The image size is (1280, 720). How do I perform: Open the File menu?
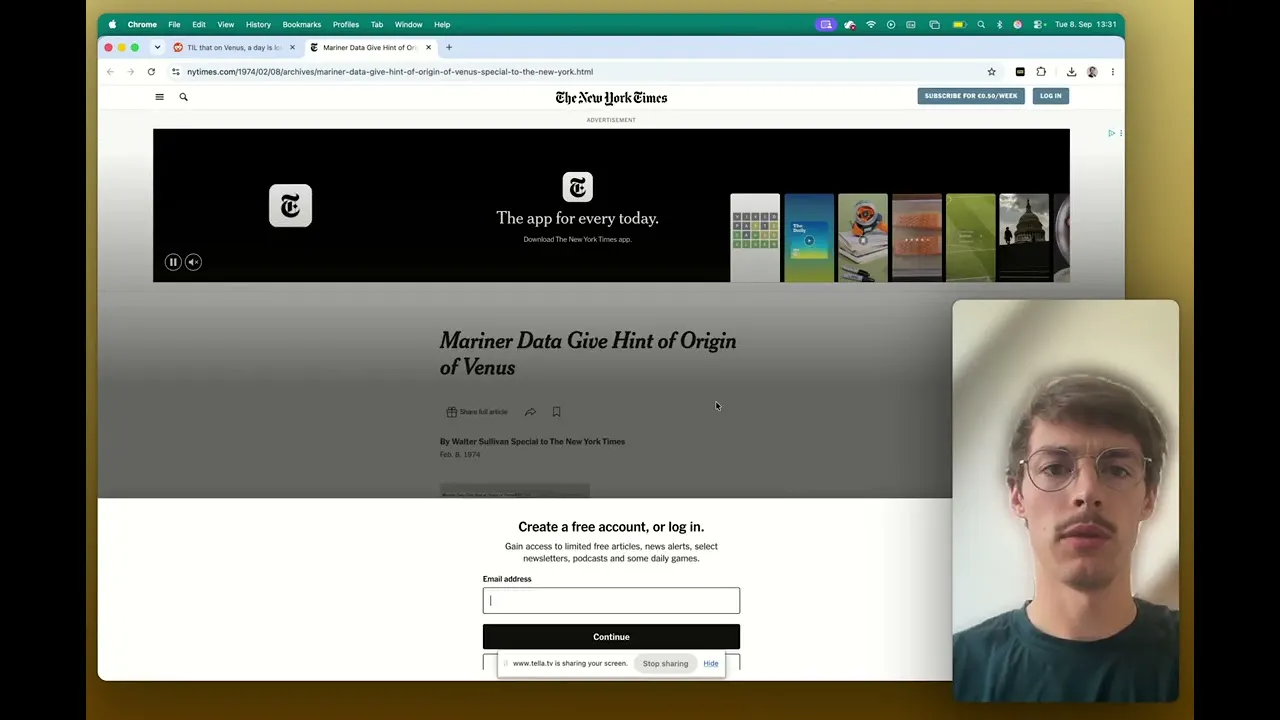click(174, 24)
